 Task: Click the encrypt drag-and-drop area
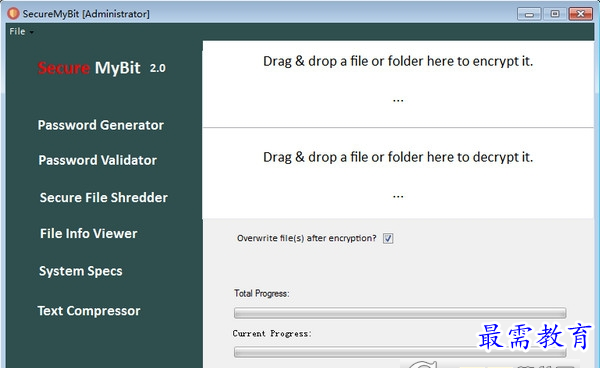[x=398, y=84]
